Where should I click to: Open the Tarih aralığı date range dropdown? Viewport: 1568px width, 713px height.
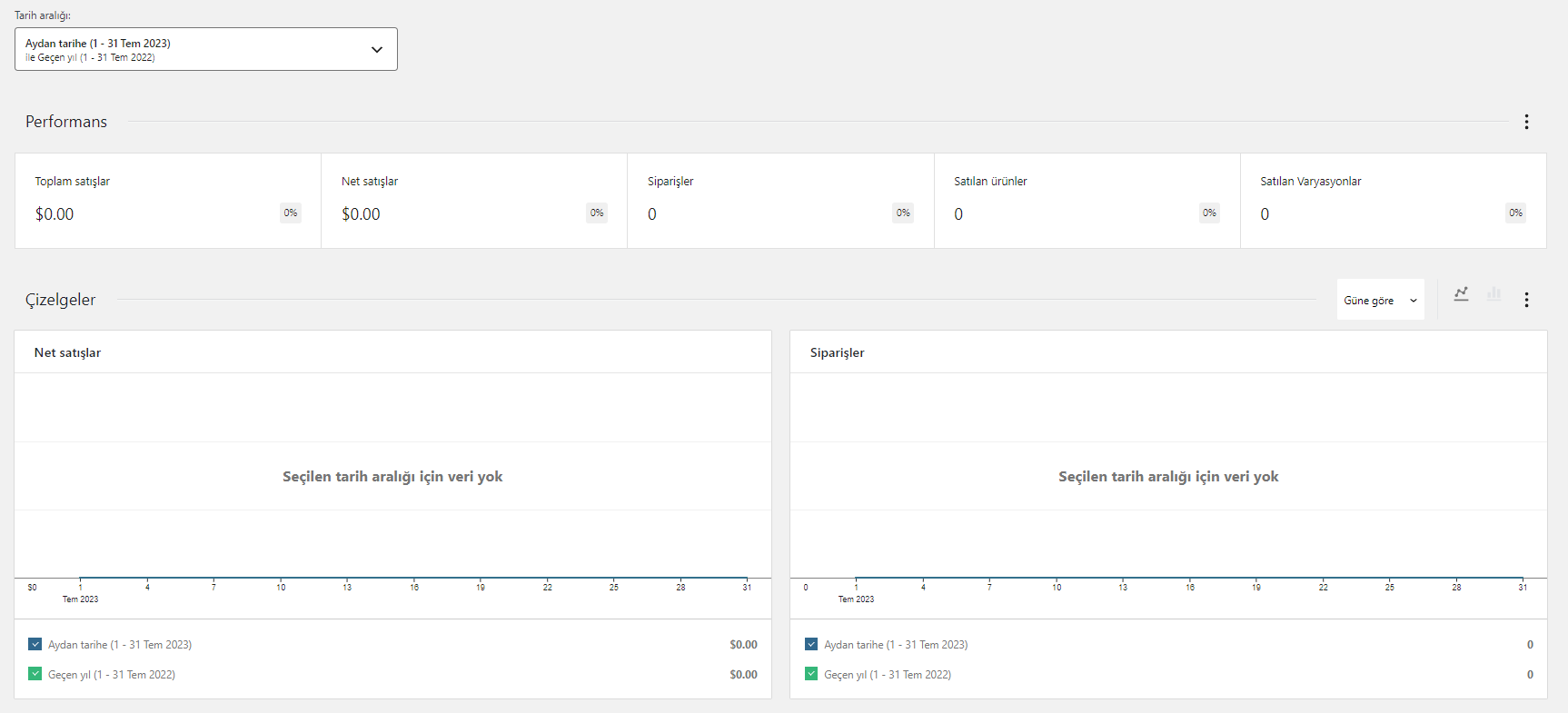tap(206, 49)
